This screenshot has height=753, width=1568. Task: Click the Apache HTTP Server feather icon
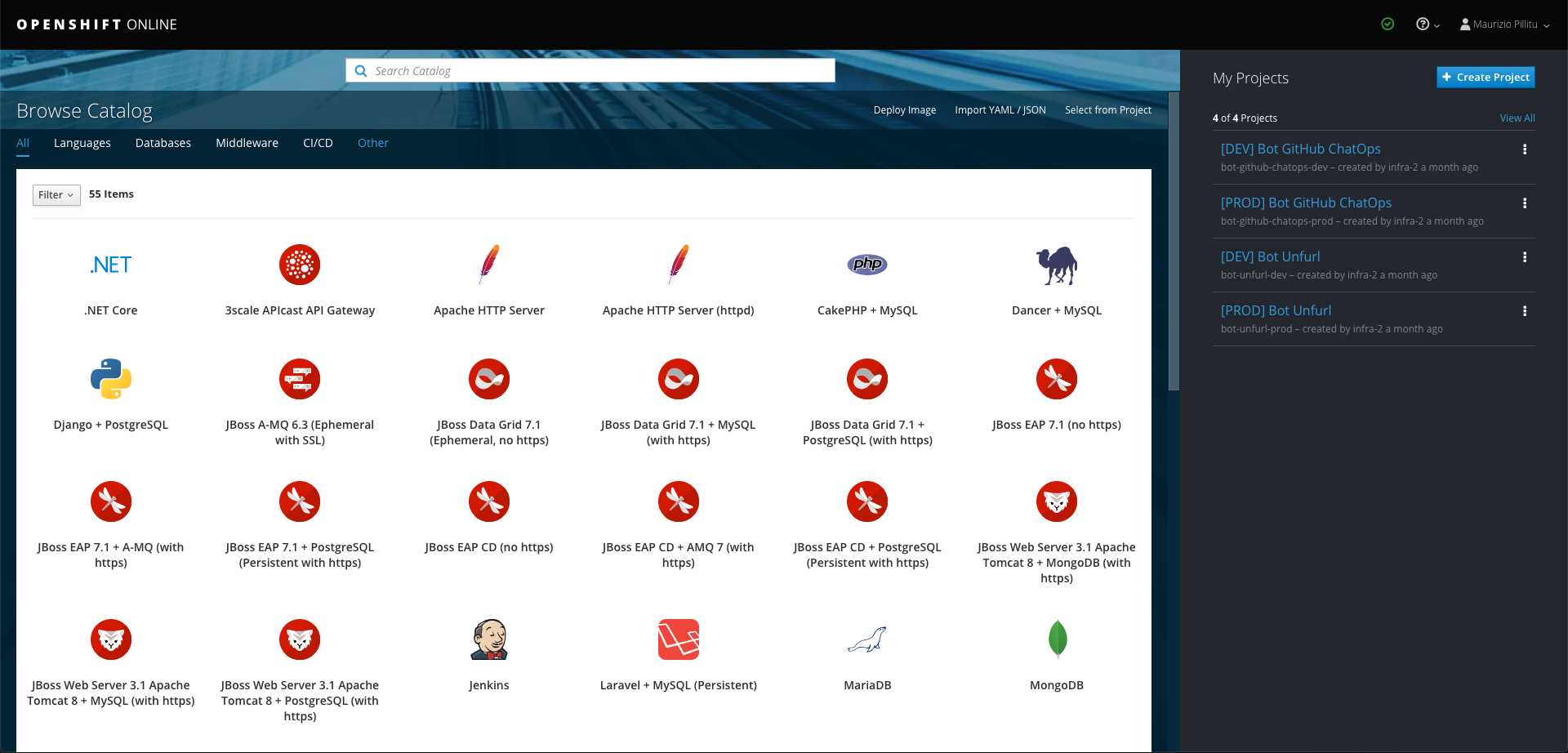[x=488, y=265]
